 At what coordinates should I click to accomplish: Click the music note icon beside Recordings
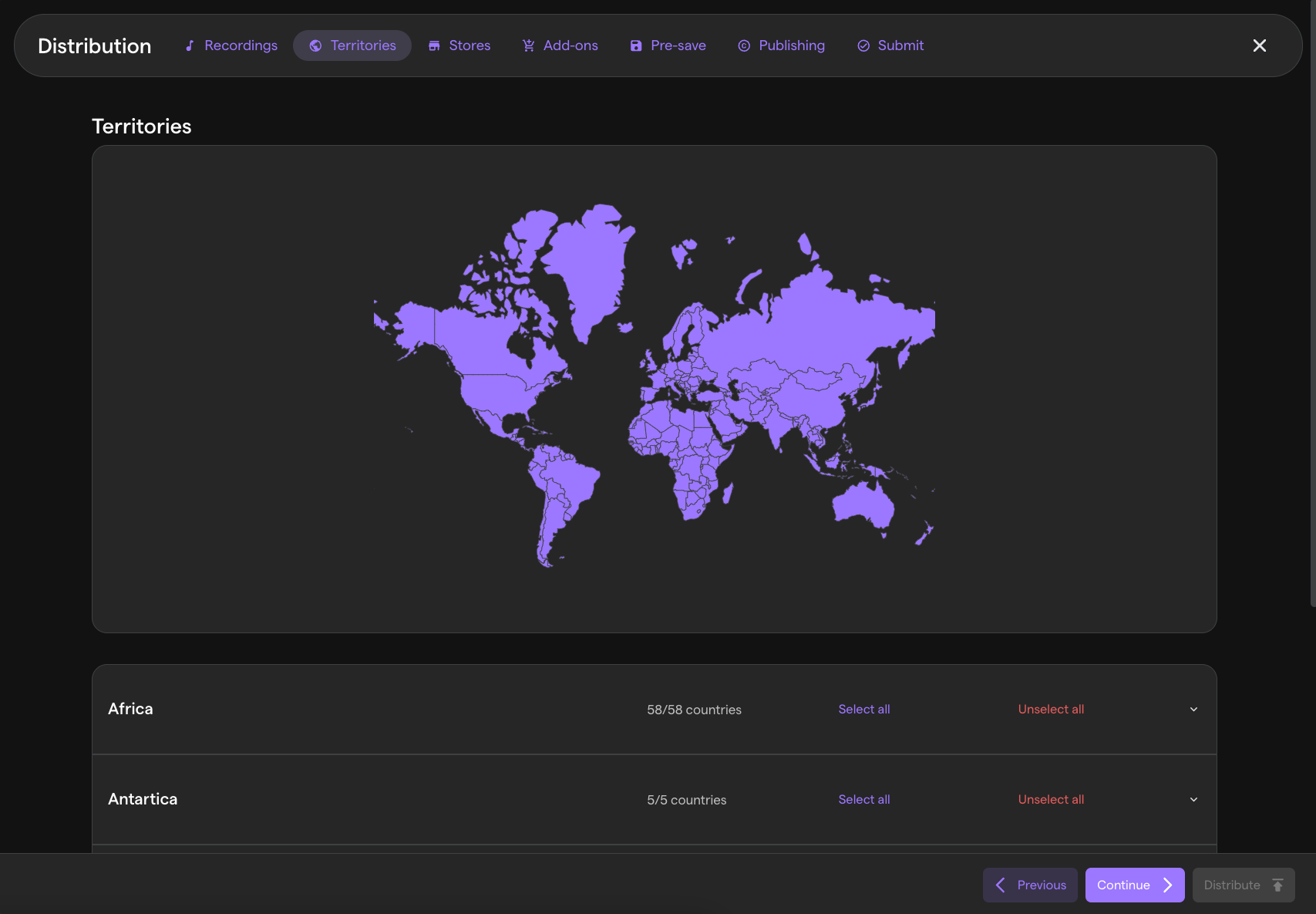(190, 46)
